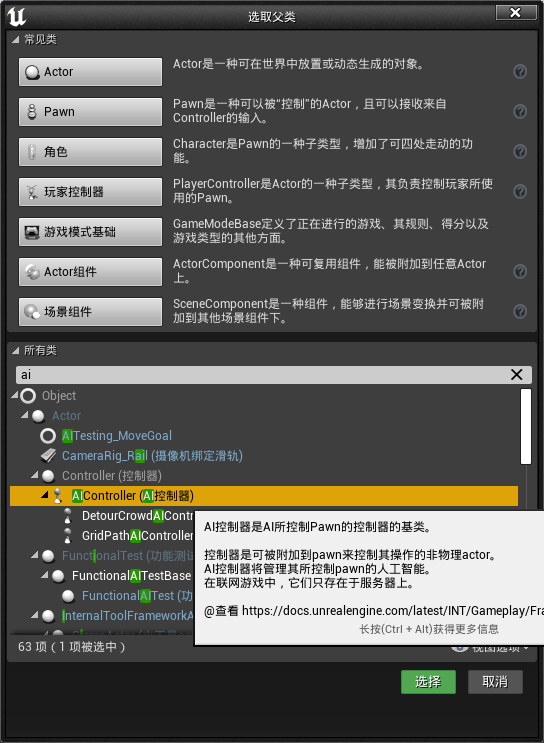Open help icon for ActorComponent description
Image resolution: width=544 pixels, height=743 pixels.
point(520,272)
